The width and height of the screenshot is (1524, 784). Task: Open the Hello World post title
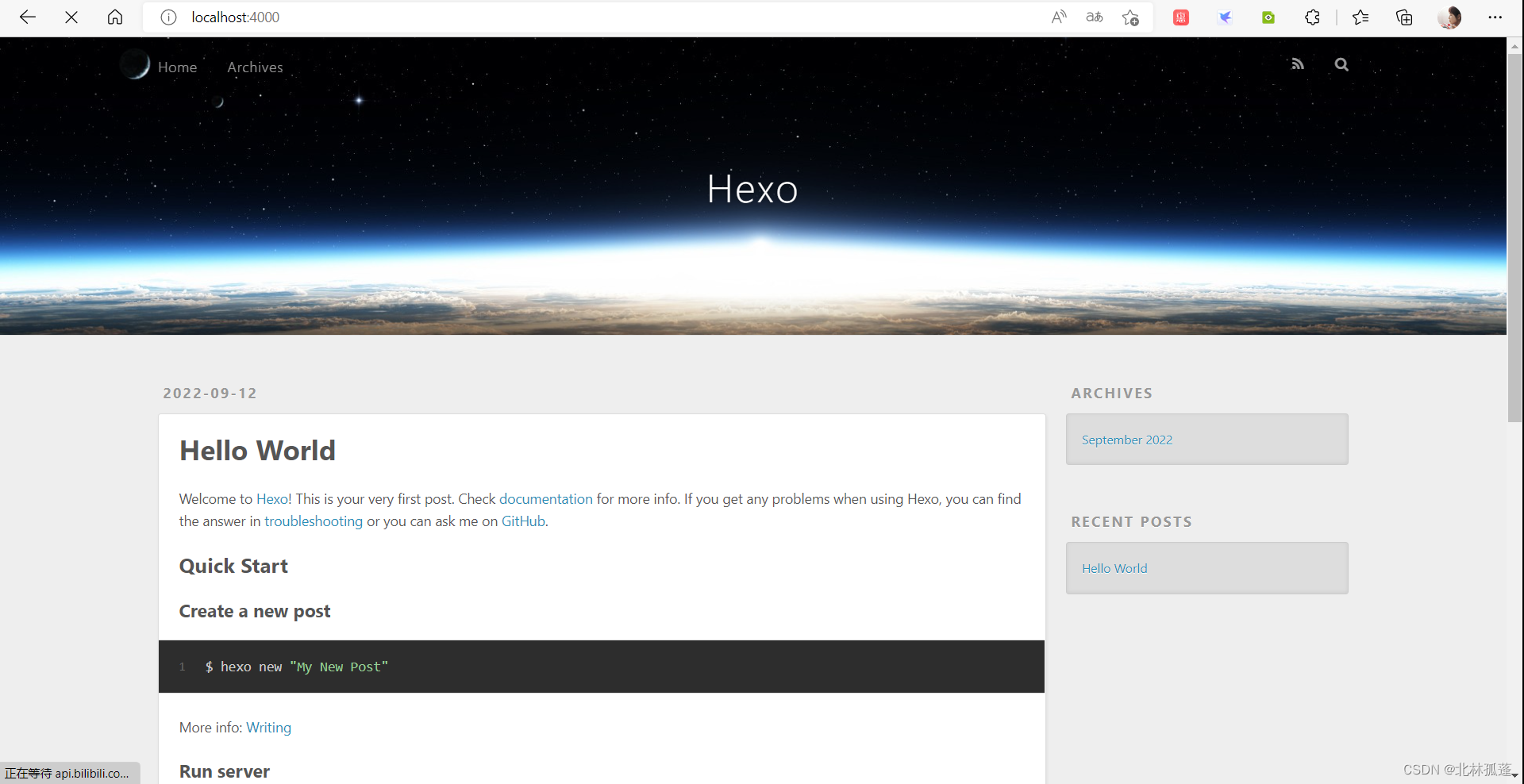257,451
